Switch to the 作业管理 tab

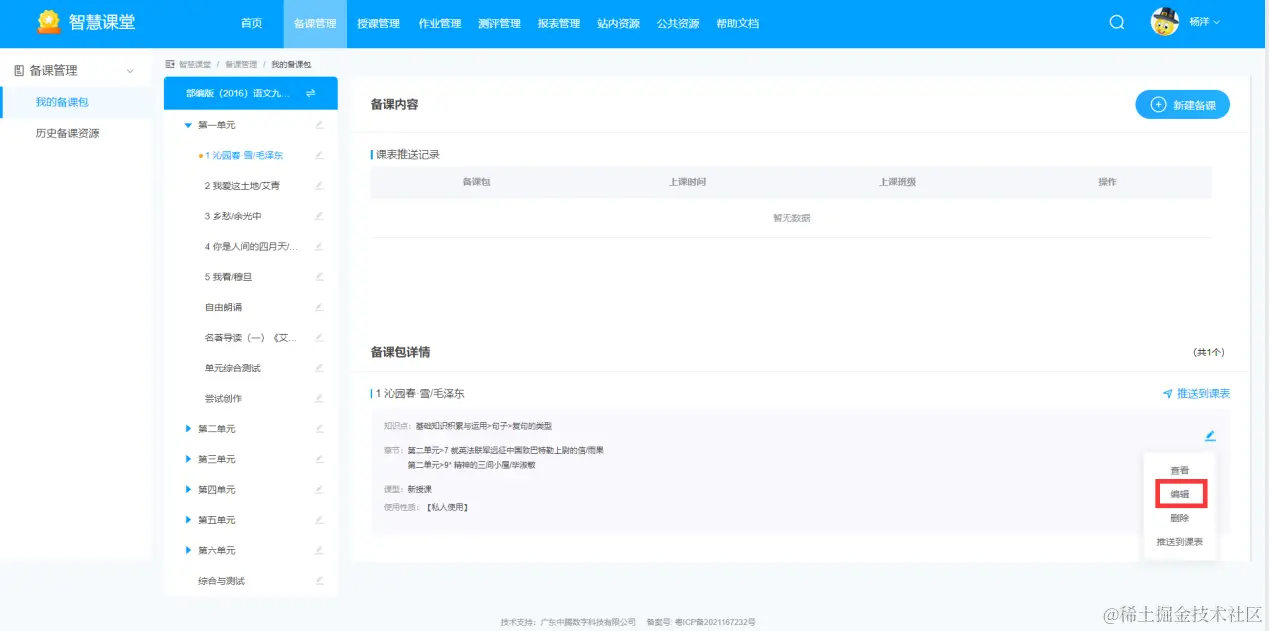click(x=439, y=23)
